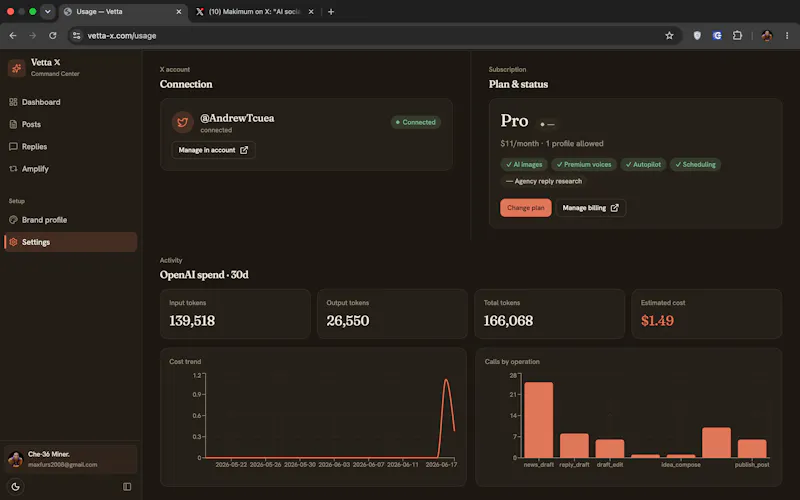800x500 pixels.
Task: Click the Connected status badge
Action: [416, 122]
